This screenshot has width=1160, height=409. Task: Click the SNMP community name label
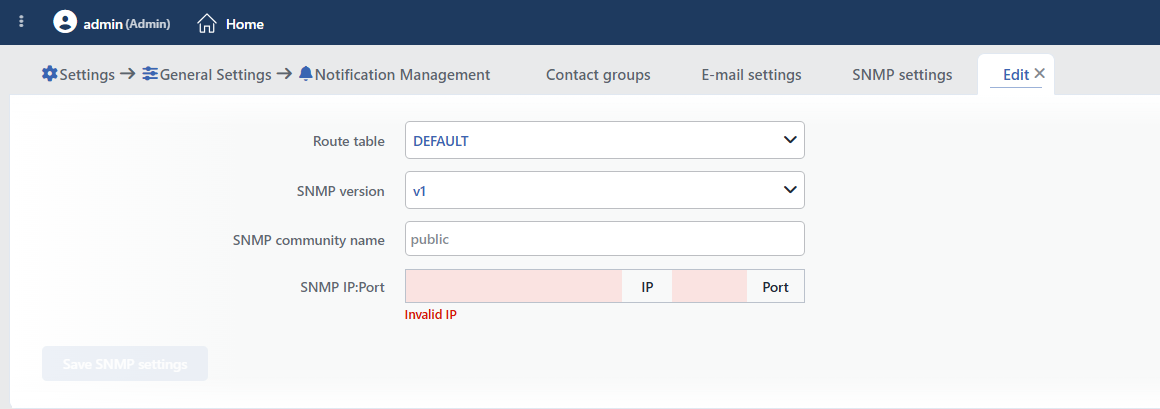coord(308,240)
